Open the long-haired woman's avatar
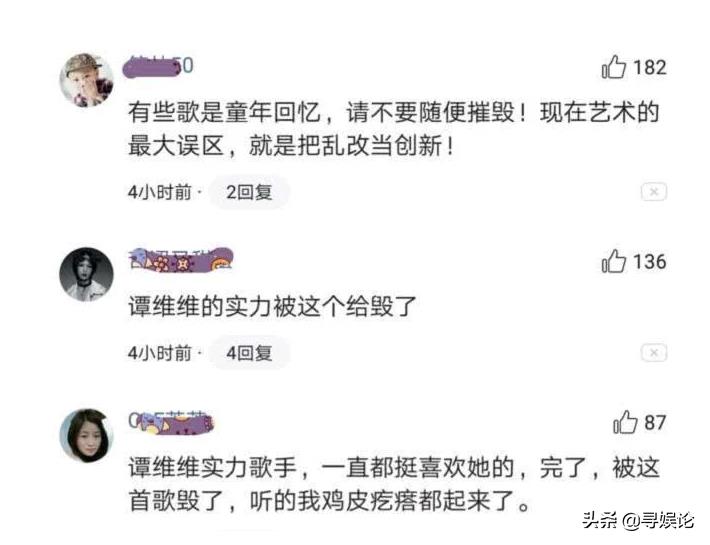This screenshot has width=710, height=545. (x=86, y=435)
